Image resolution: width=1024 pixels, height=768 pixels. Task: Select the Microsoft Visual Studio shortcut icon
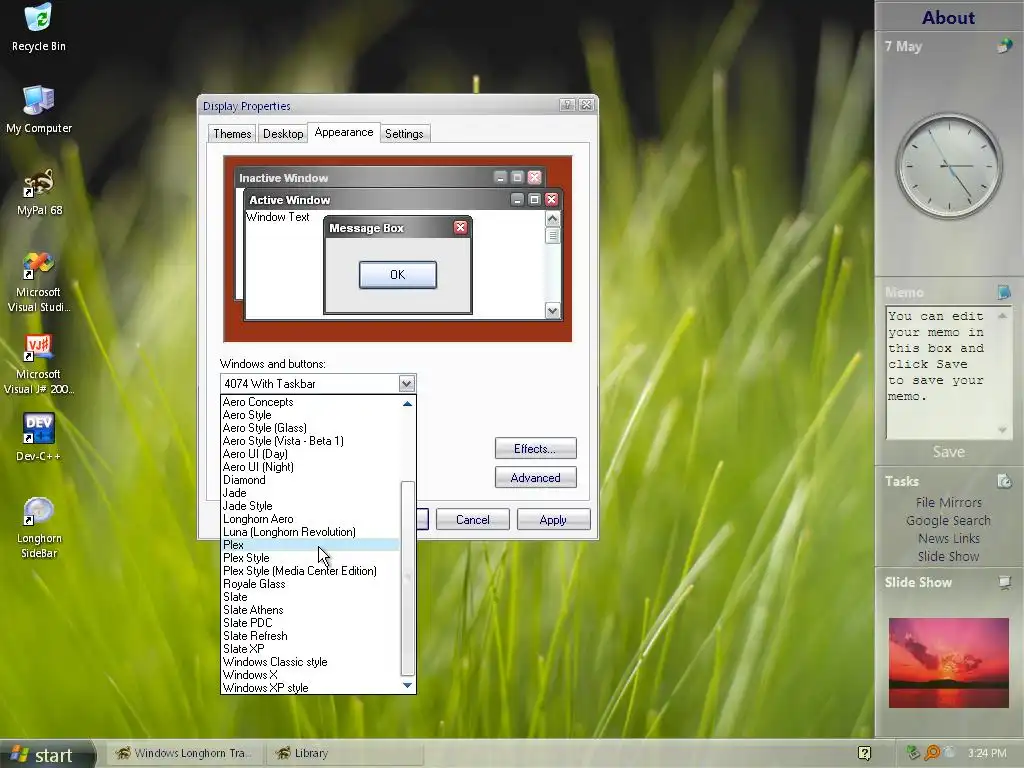(39, 281)
